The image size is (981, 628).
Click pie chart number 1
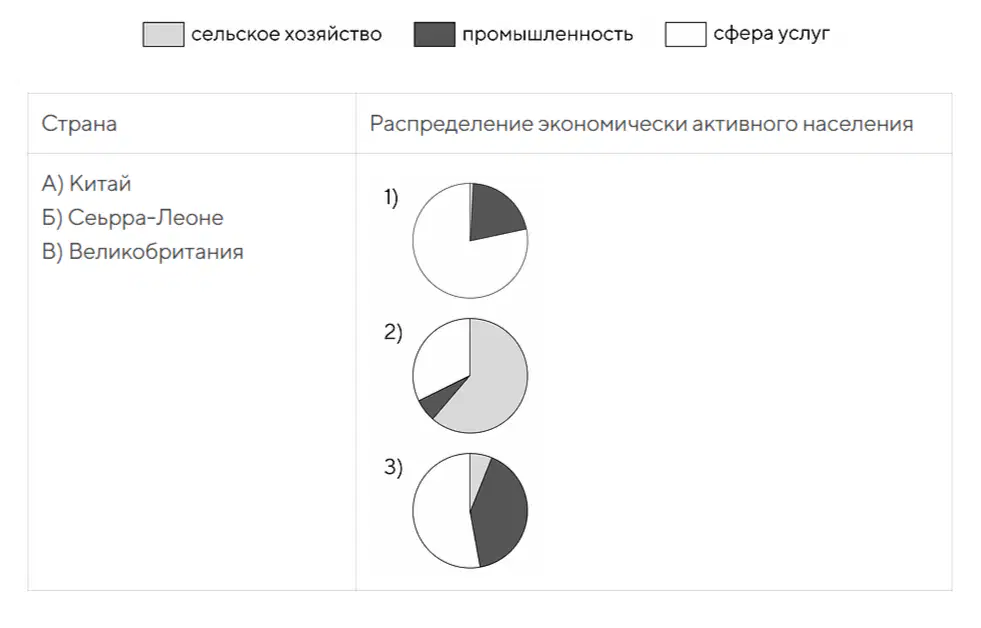[x=470, y=241]
